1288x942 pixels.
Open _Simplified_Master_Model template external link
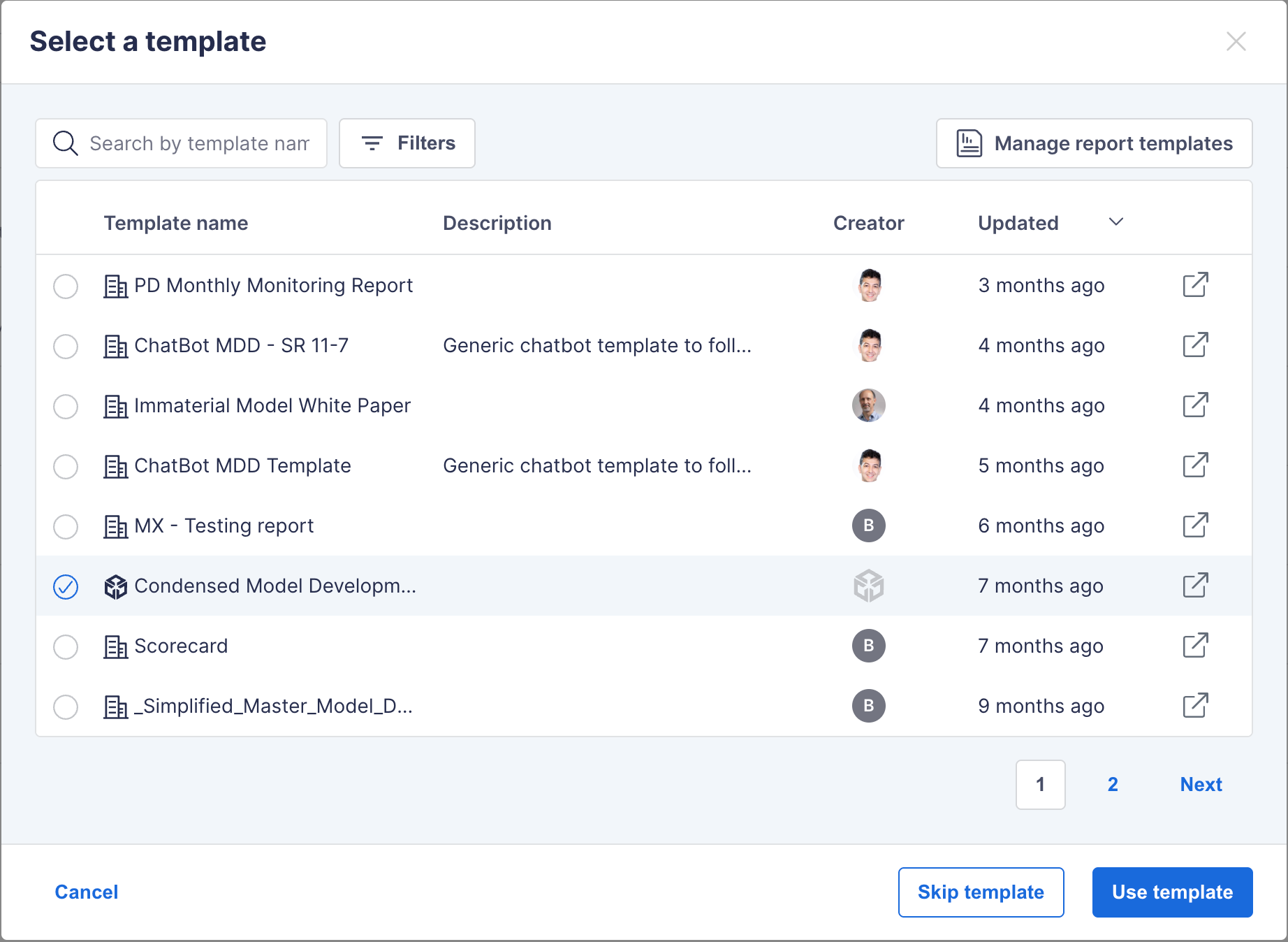point(1195,706)
